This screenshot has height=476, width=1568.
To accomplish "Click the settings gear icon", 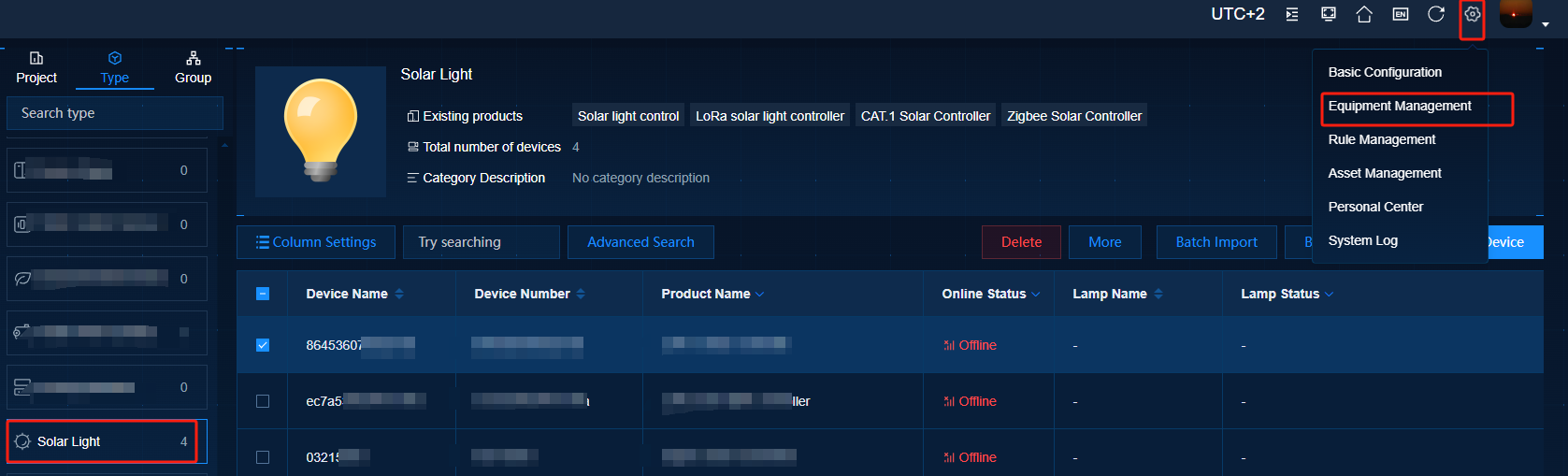I will 1472,14.
